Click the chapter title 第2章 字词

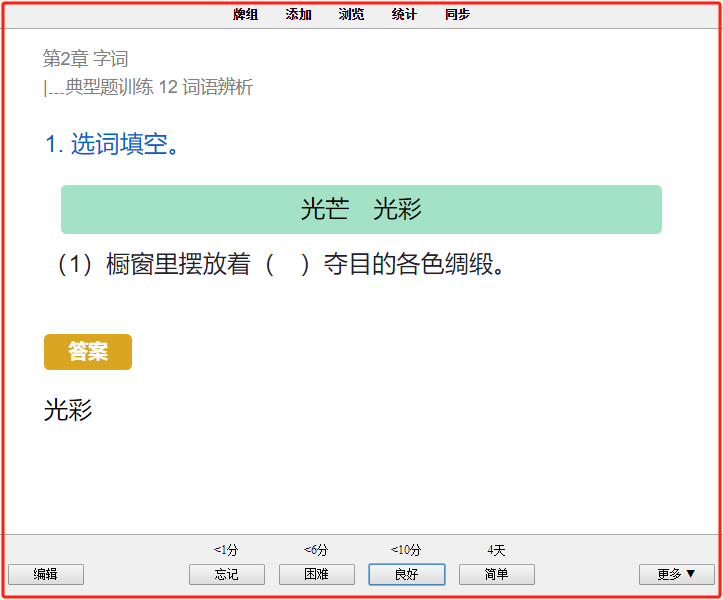(85, 59)
